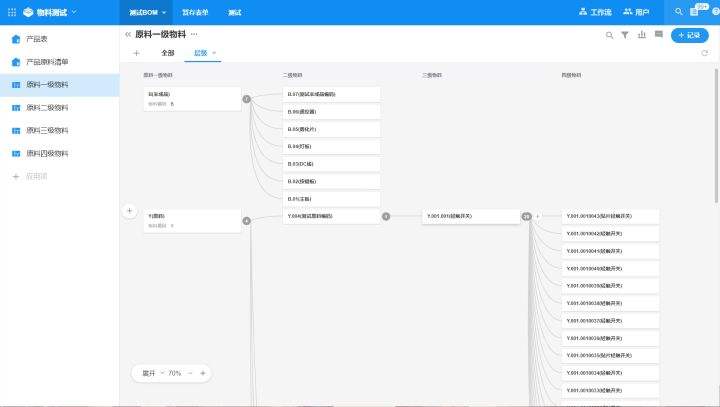This screenshot has width=720, height=407.
Task: Open the 测试 top navigation item
Action: click(x=235, y=12)
